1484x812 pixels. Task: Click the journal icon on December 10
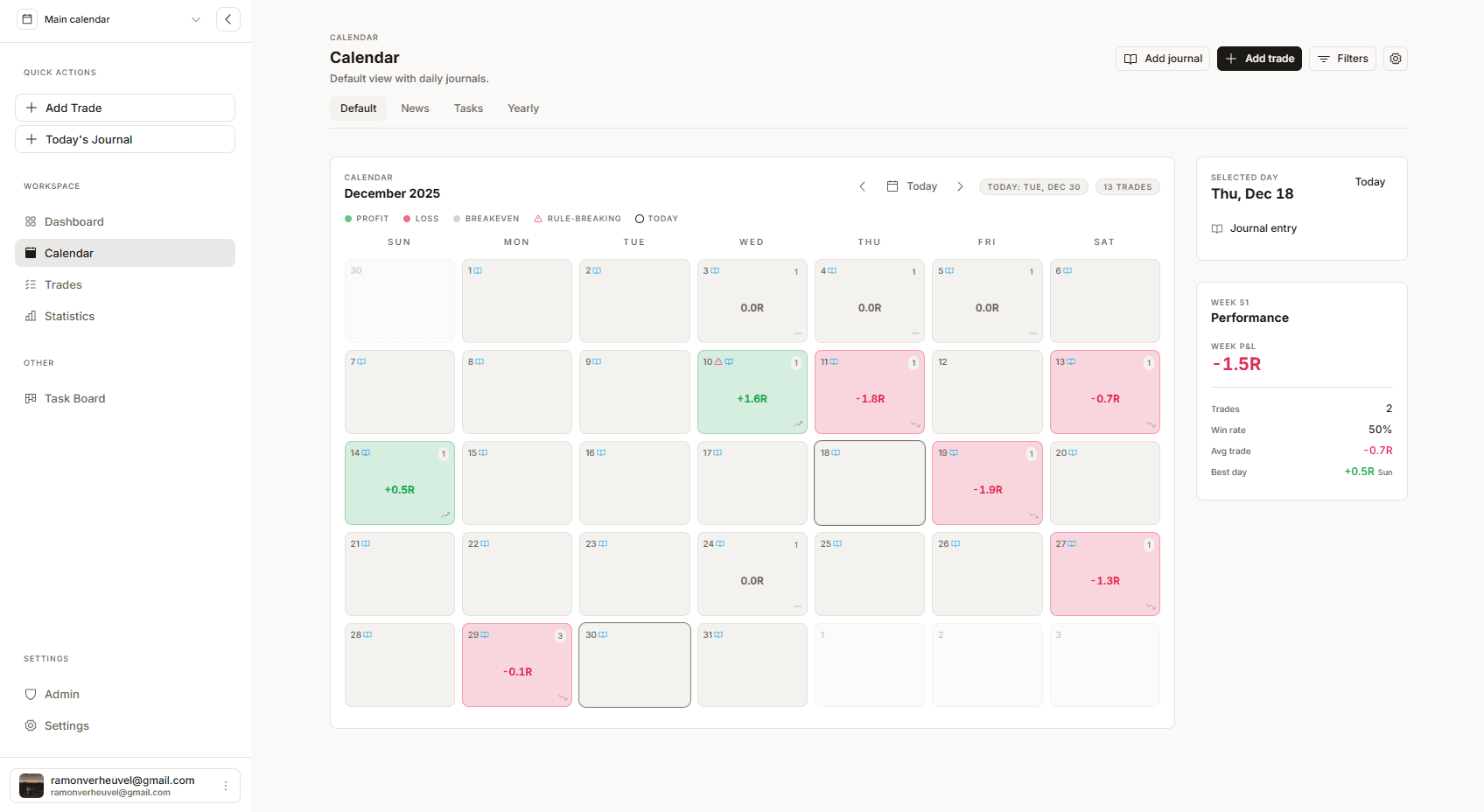(729, 361)
